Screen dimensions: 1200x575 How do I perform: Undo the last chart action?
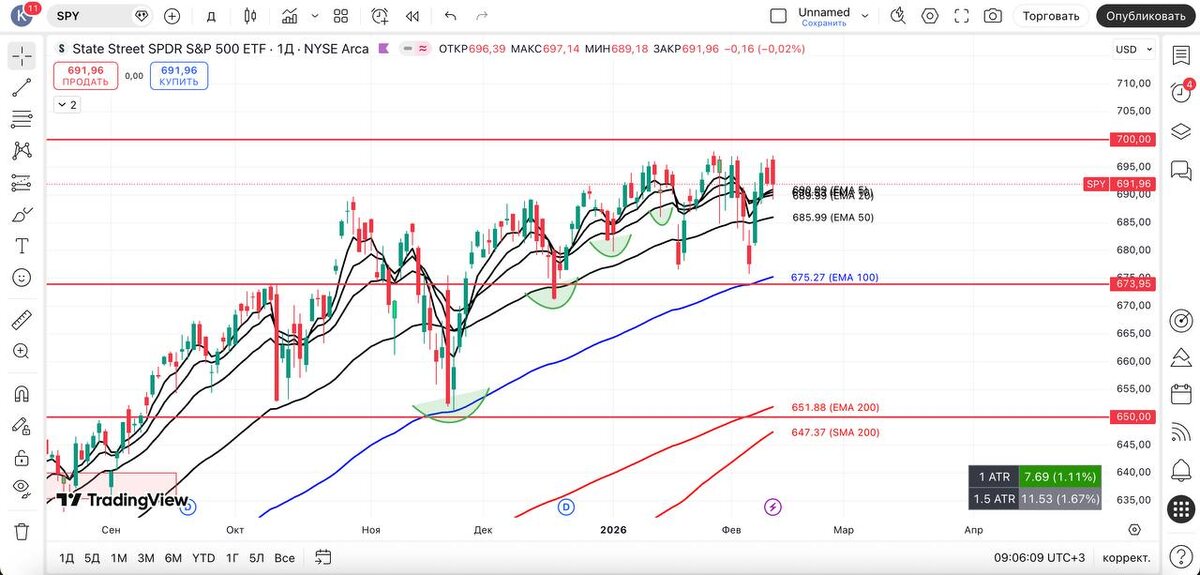(x=450, y=16)
